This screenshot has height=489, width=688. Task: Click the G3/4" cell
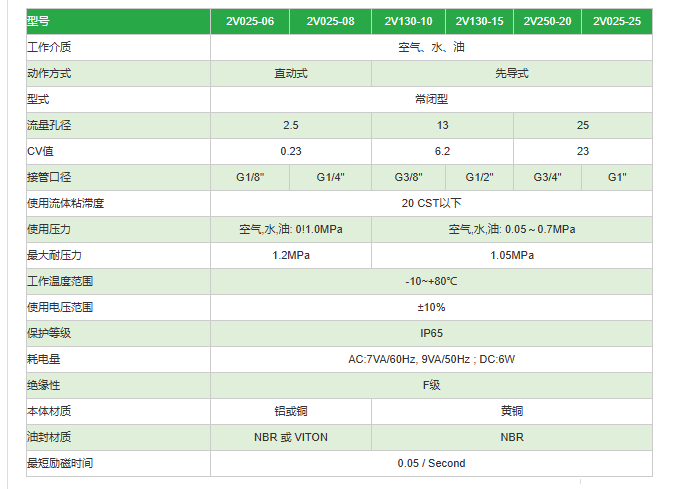[x=548, y=177]
